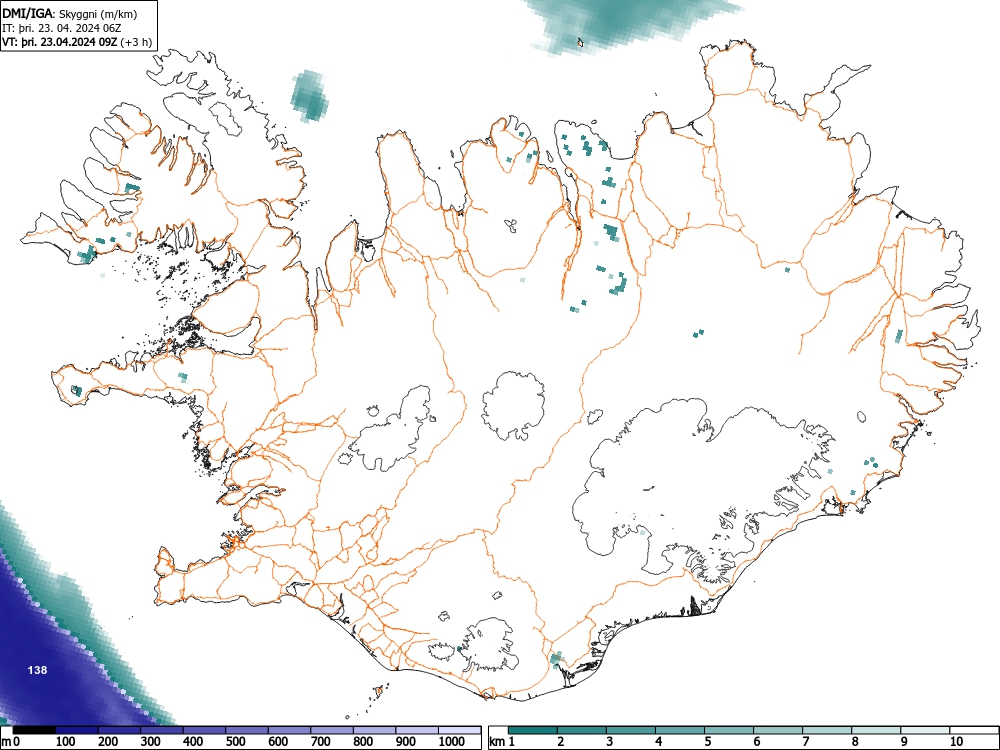Viewport: 1000px width, 750px height.
Task: Click the "700" tick label in meters legend
Action: point(320,742)
